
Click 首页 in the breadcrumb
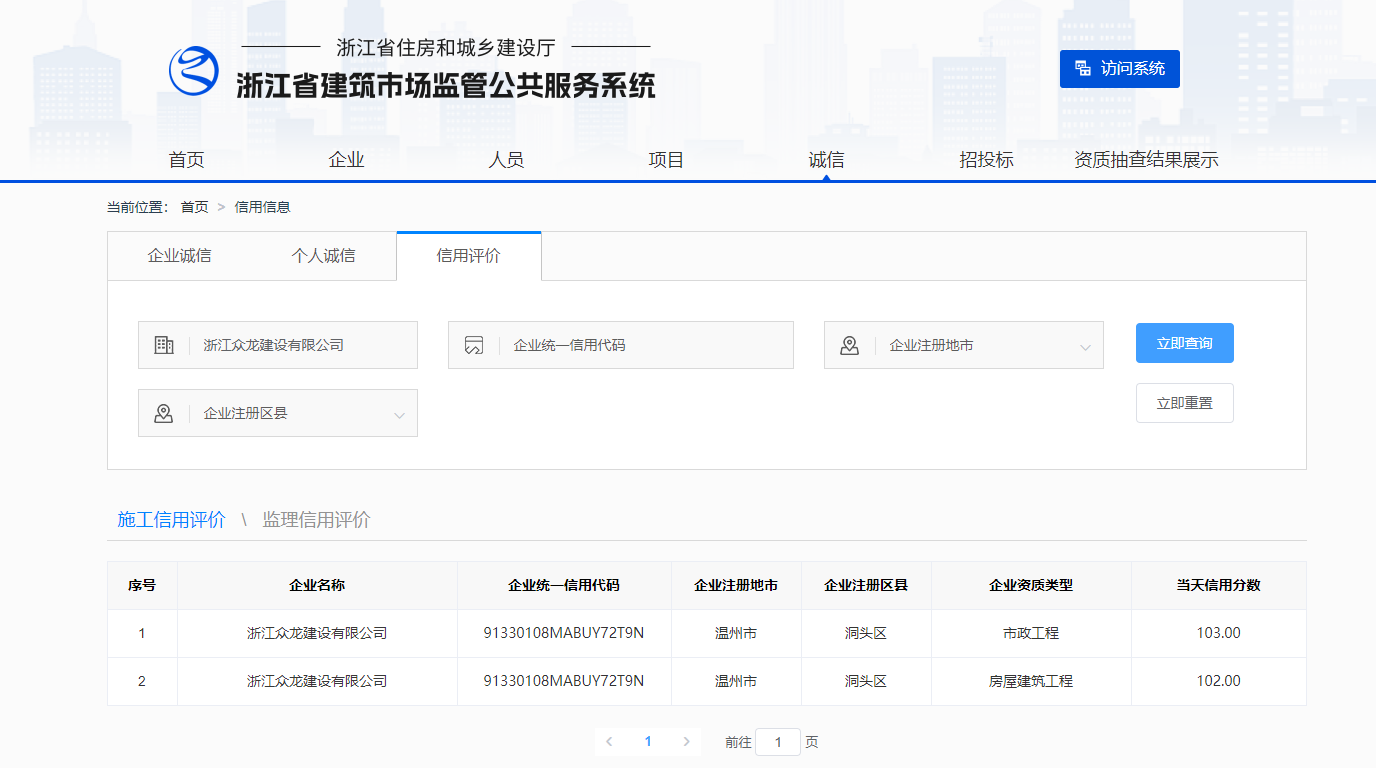(194, 207)
